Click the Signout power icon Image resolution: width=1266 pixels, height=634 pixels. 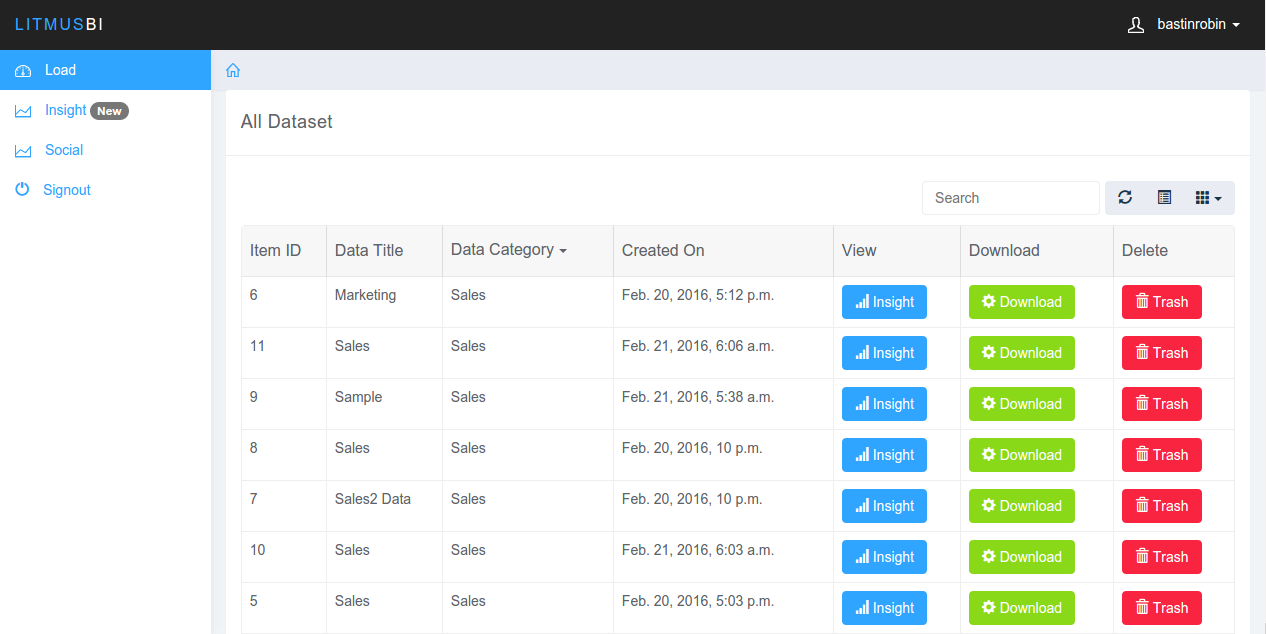point(22,190)
